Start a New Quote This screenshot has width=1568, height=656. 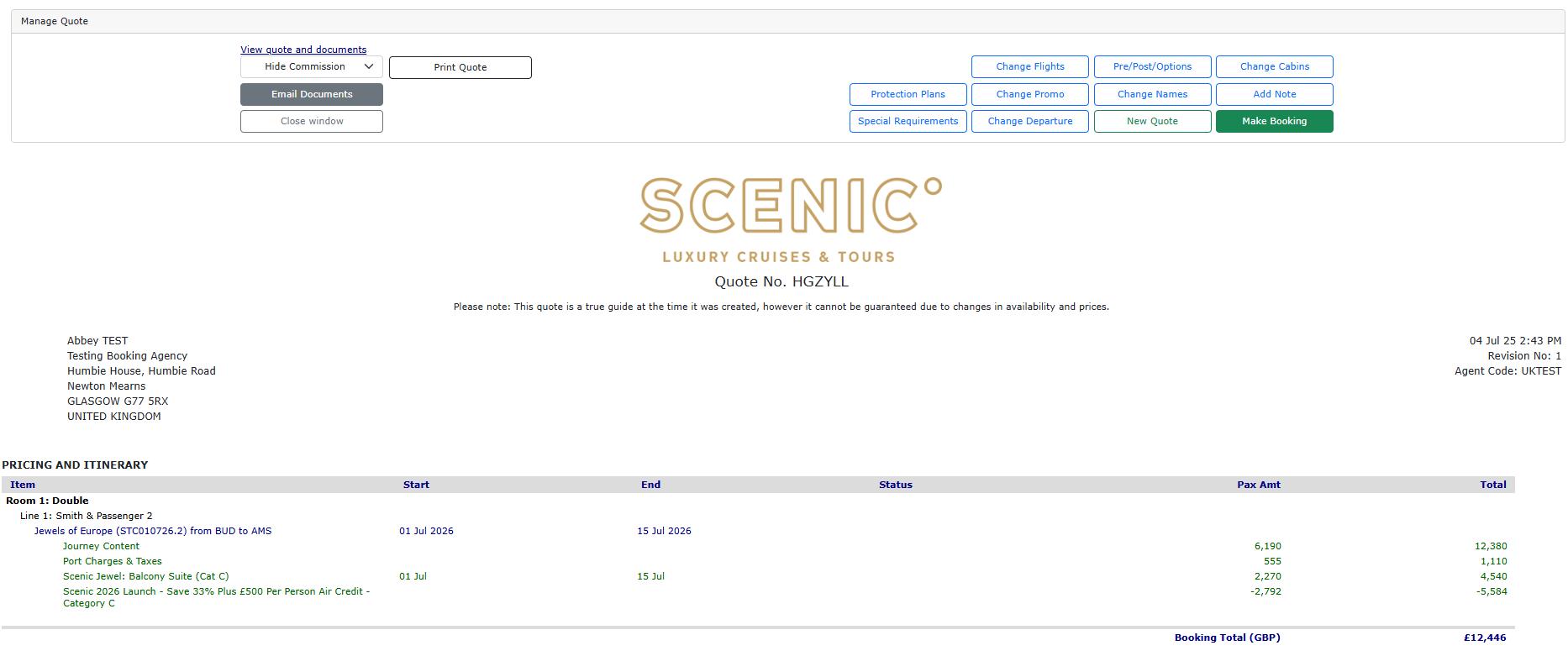coord(1153,121)
